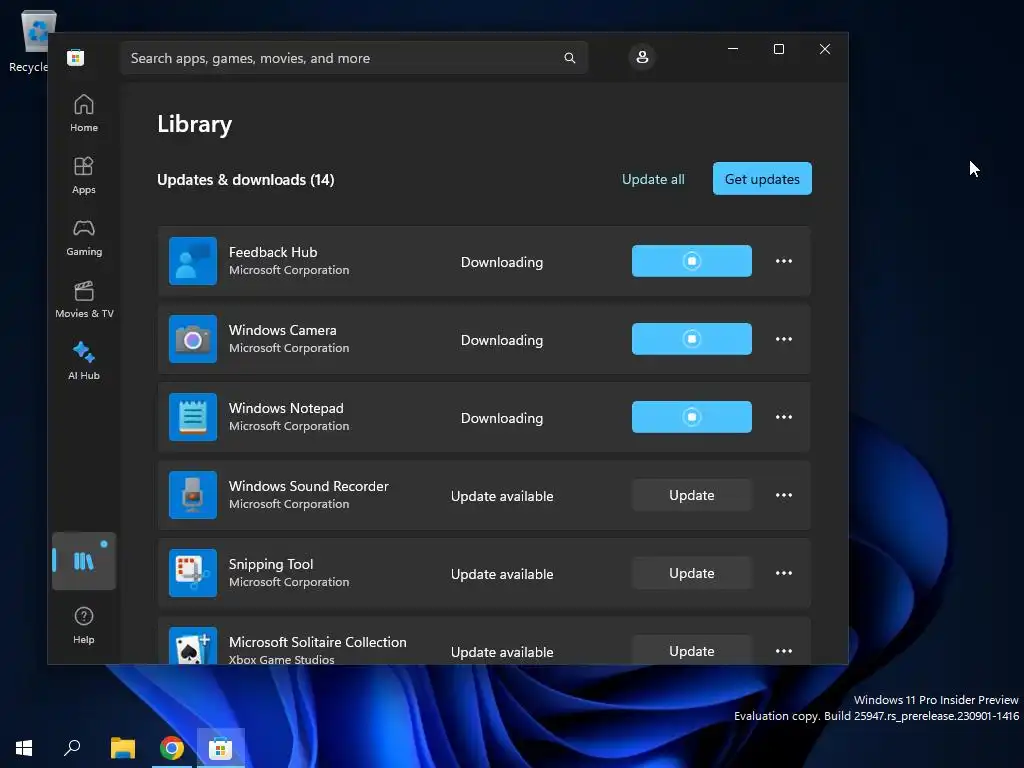Open the Windows Start menu
1024x768 pixels.
(24, 748)
